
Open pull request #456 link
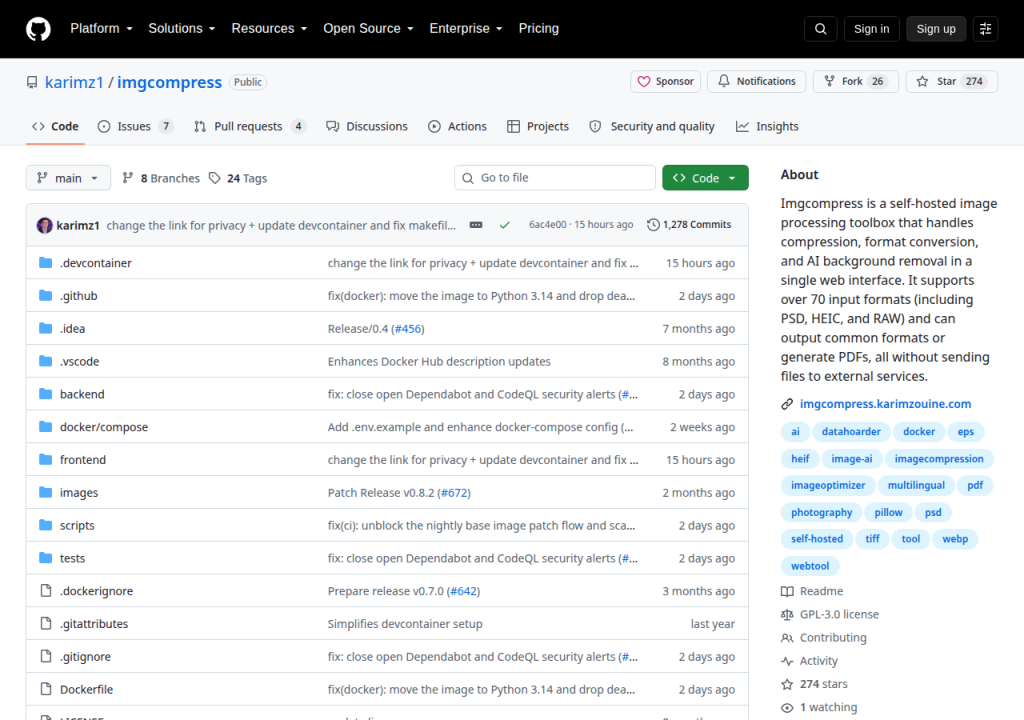pos(408,329)
